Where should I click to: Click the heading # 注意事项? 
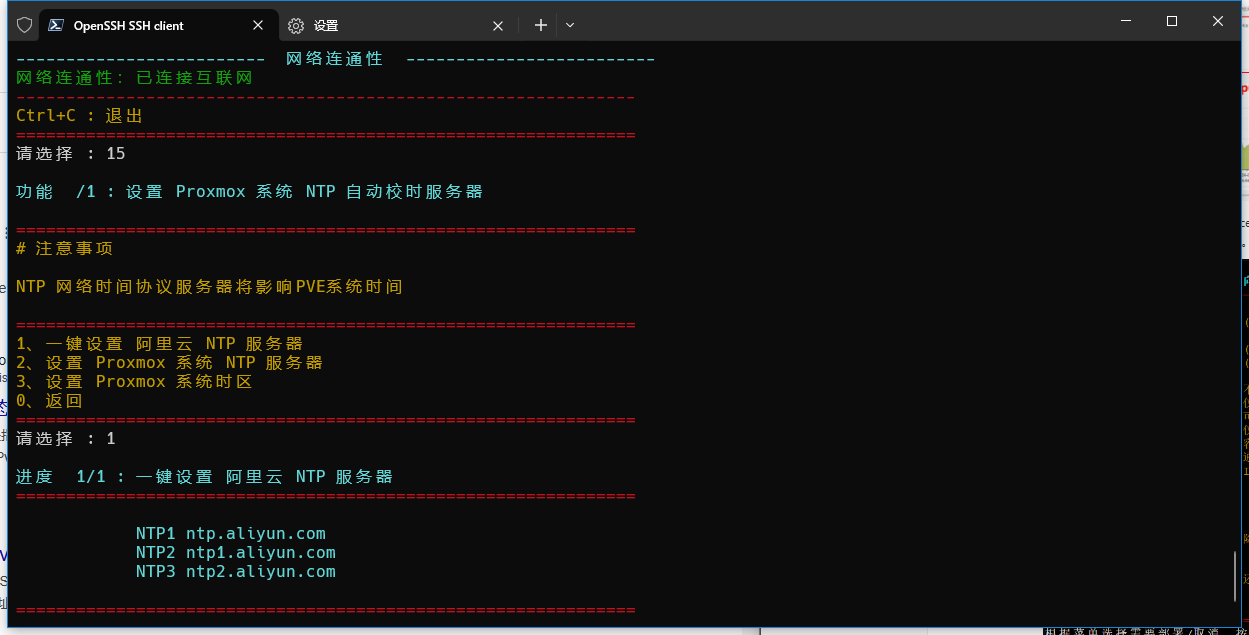click(x=65, y=249)
